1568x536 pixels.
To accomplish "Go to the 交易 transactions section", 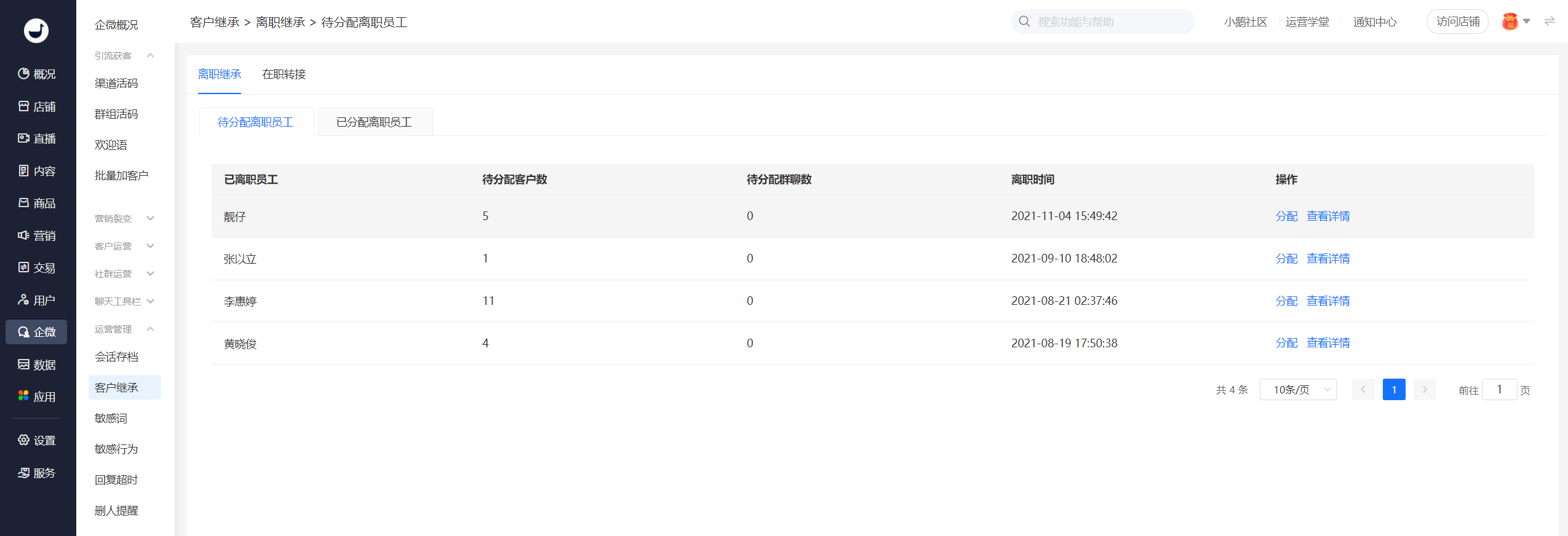I will click(37, 268).
